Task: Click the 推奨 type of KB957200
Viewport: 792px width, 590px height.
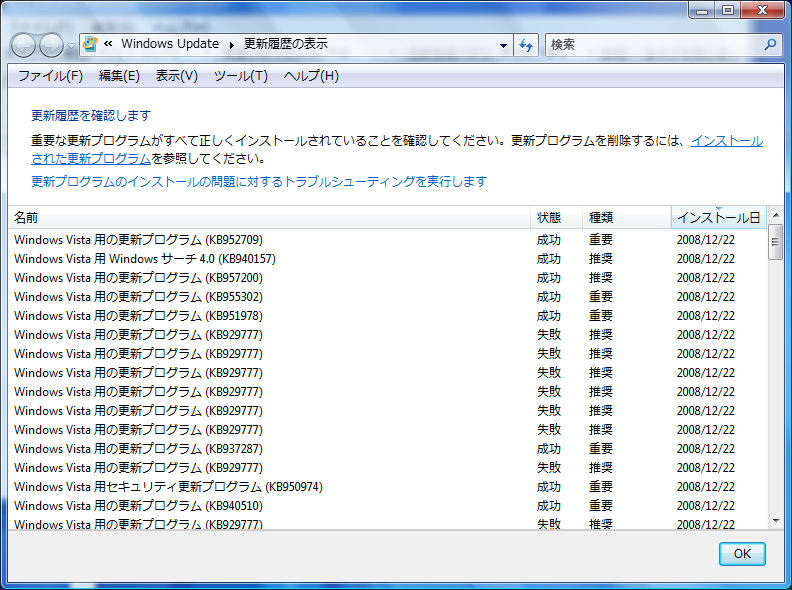Action: [x=601, y=278]
